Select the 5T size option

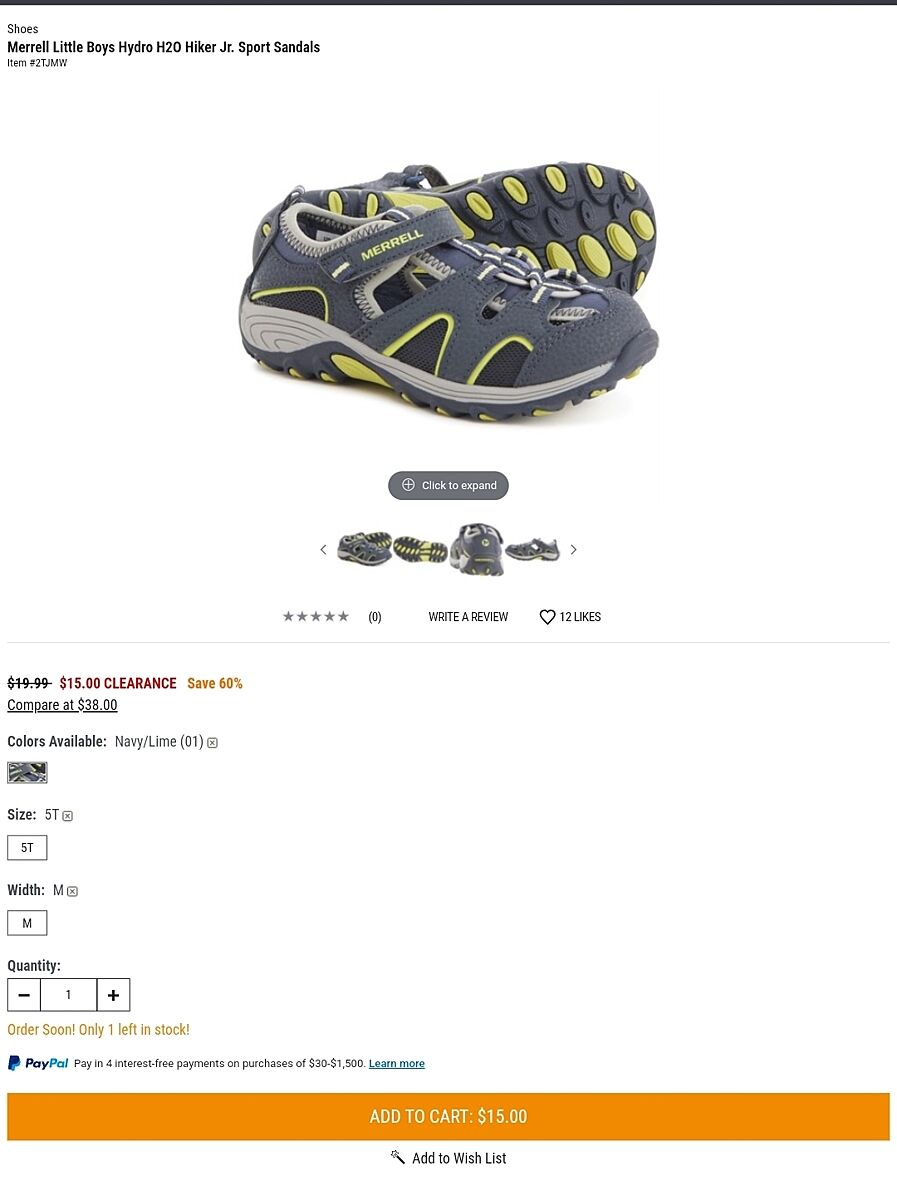(27, 848)
